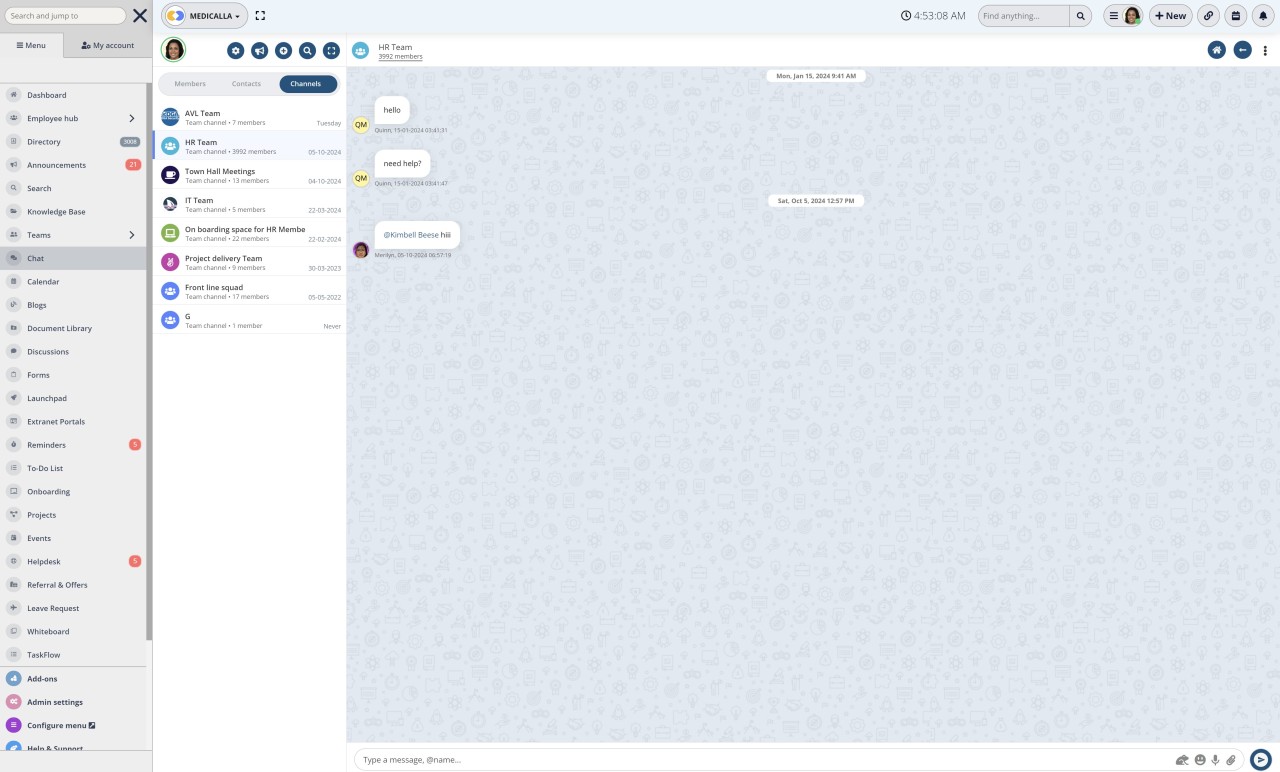Start a new chat using the plus icon
This screenshot has width=1280, height=772.
[284, 50]
